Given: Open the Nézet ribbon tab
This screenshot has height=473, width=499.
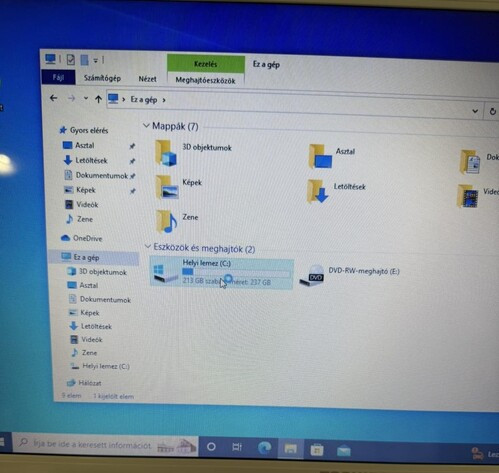Looking at the screenshot, I should point(147,79).
